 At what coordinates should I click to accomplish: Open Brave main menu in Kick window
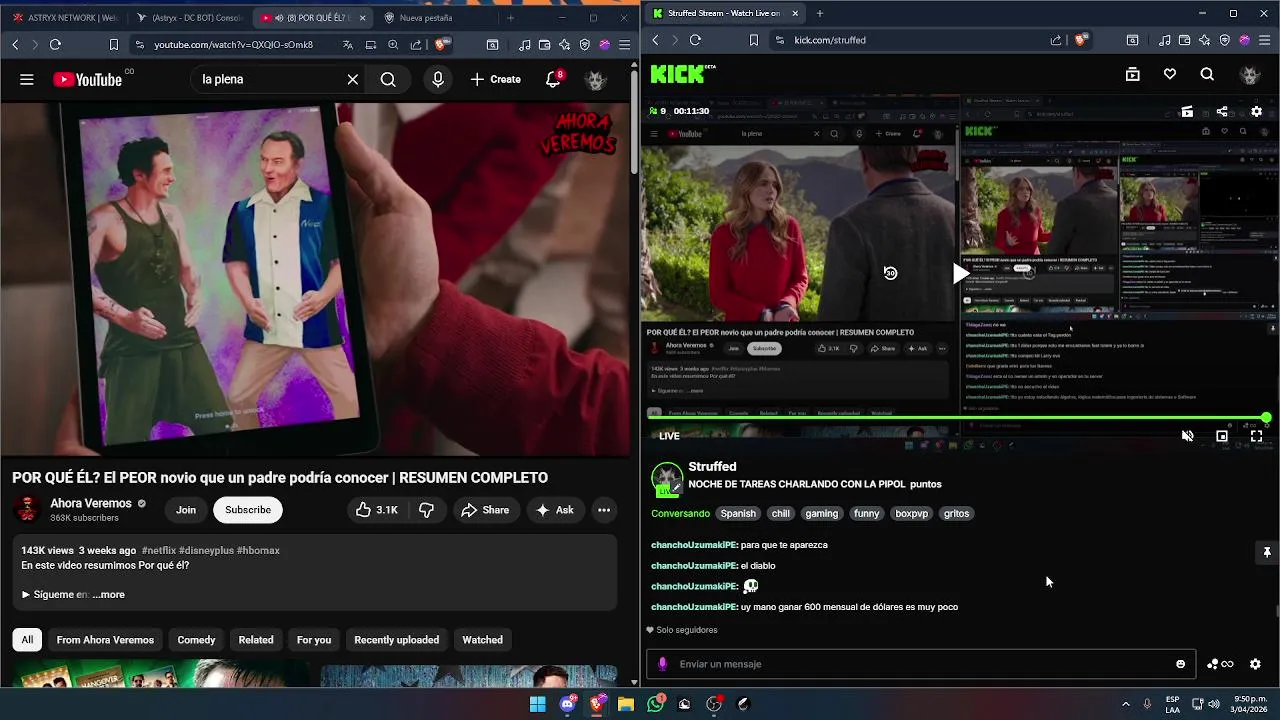(1262, 40)
